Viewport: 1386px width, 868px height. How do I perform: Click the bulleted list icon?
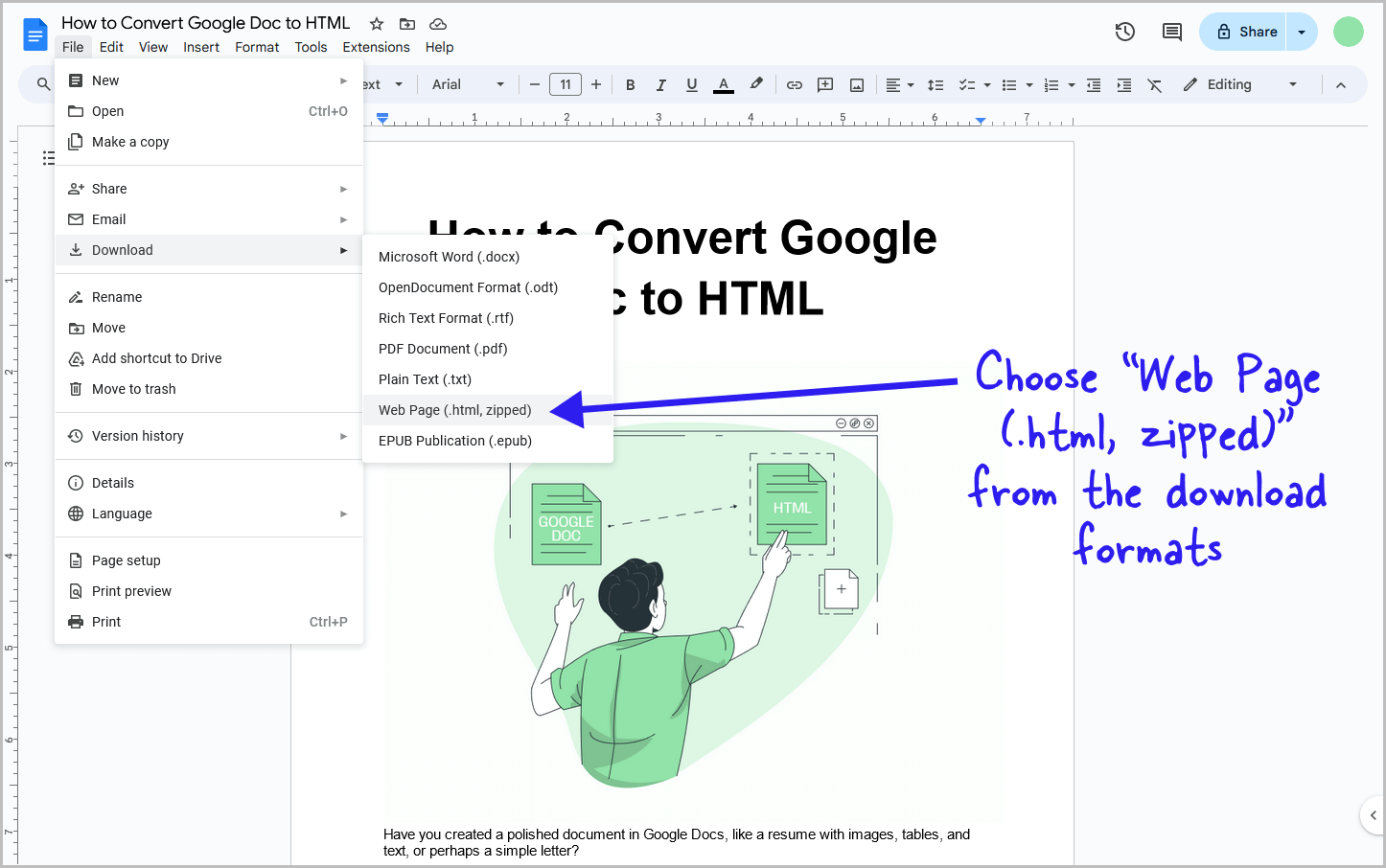(1009, 84)
